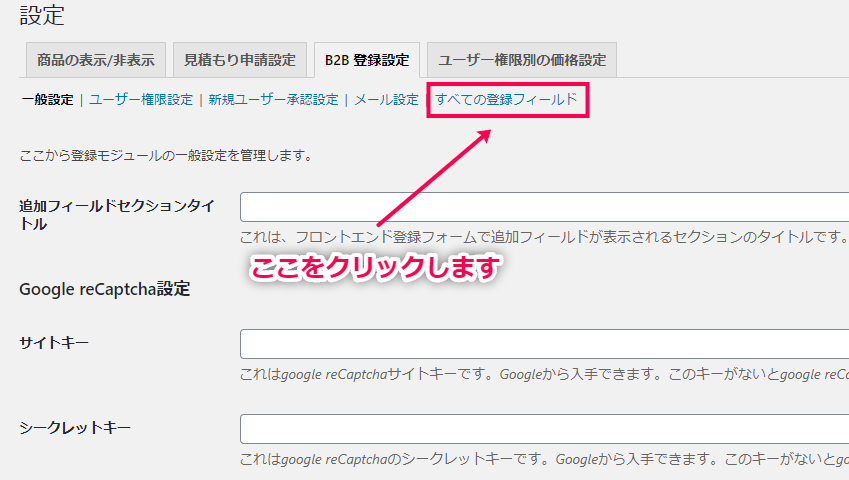Image resolution: width=849 pixels, height=480 pixels.
Task: Go to 新規ユーザー承認設定 link
Action: tap(273, 100)
